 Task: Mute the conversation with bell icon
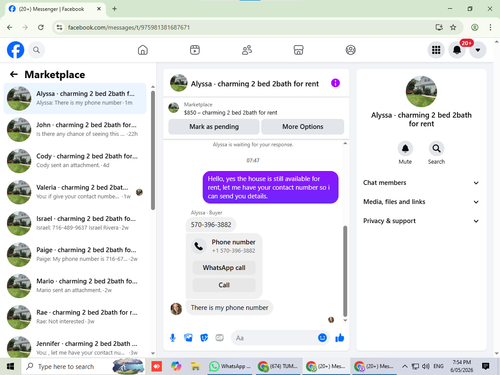(405, 148)
